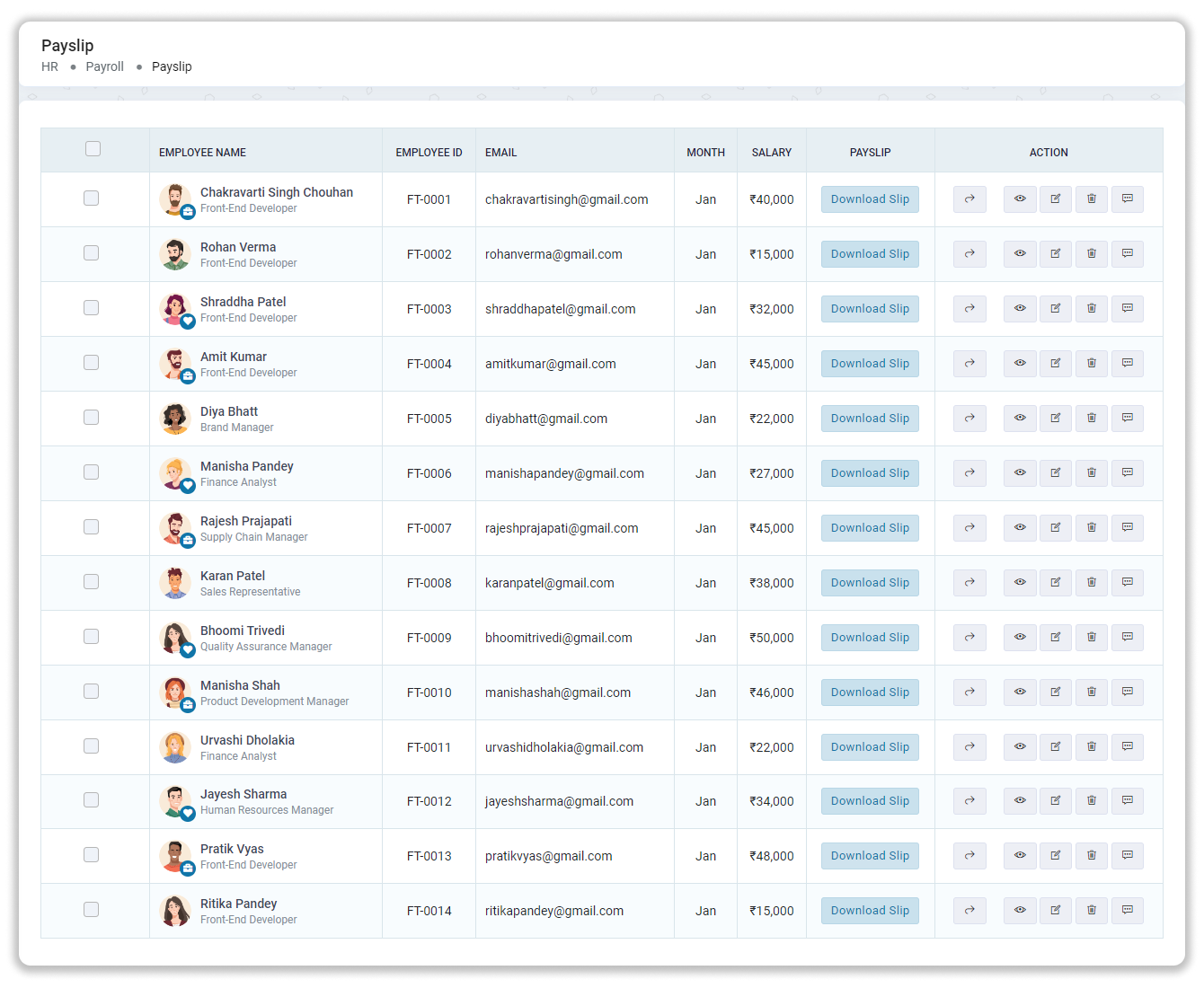Select the Payslip breadcrumb item

172,66
